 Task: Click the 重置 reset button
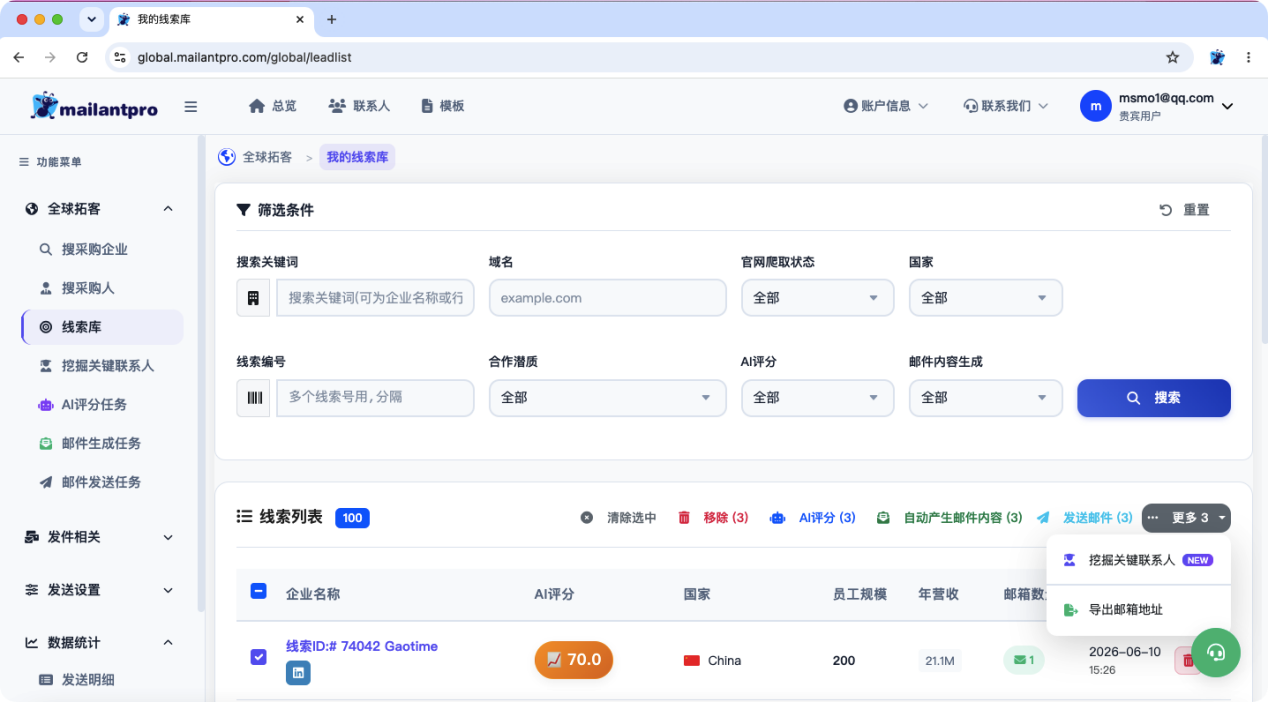point(1185,210)
